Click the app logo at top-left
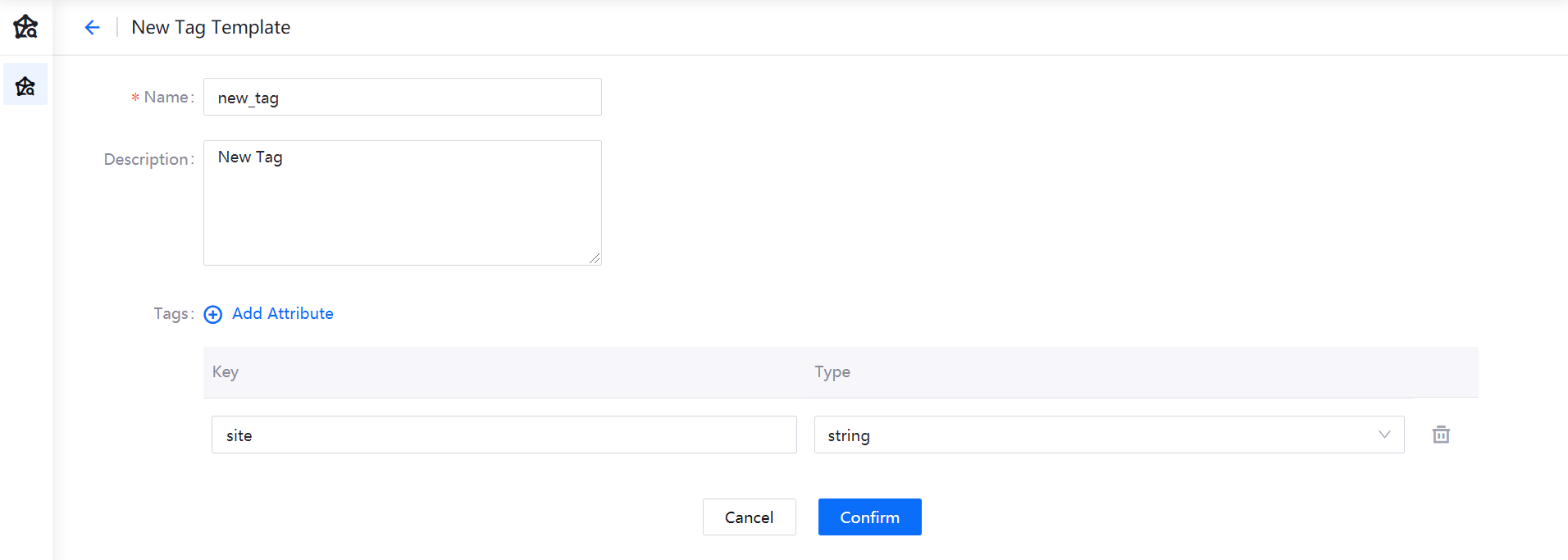The height and width of the screenshot is (560, 1568). 25,27
